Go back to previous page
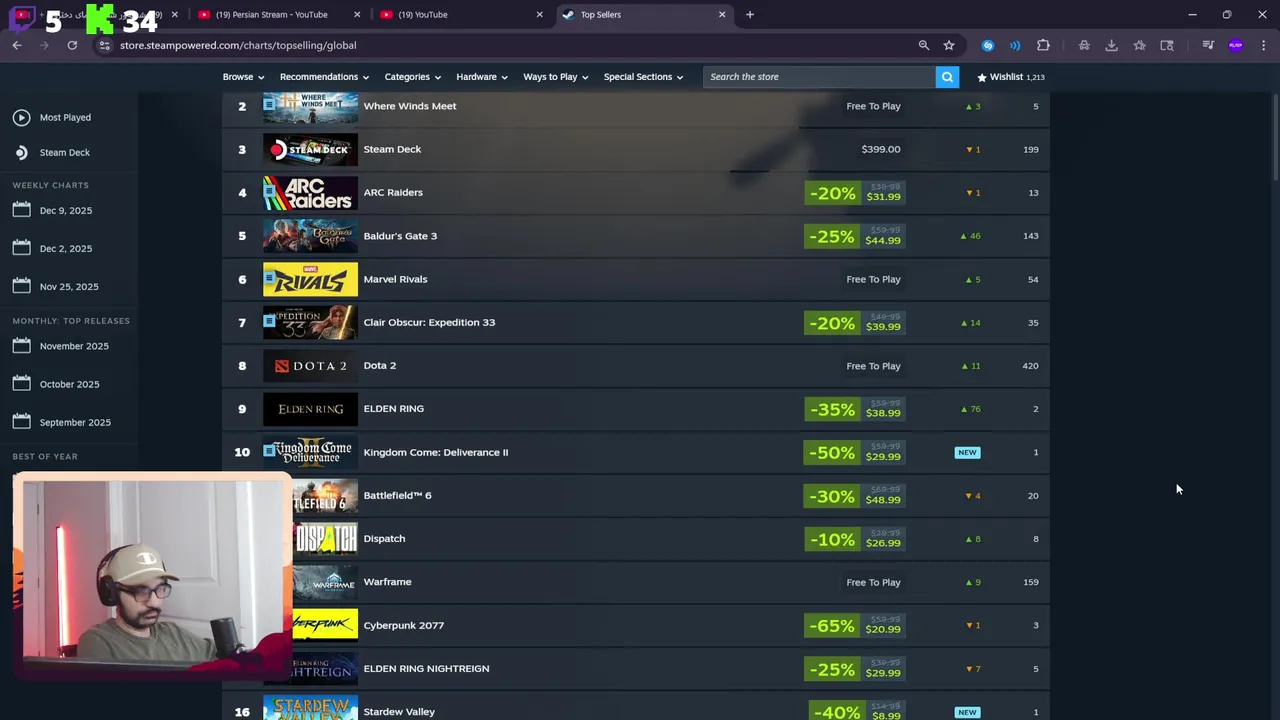The width and height of the screenshot is (1280, 720). click(17, 45)
